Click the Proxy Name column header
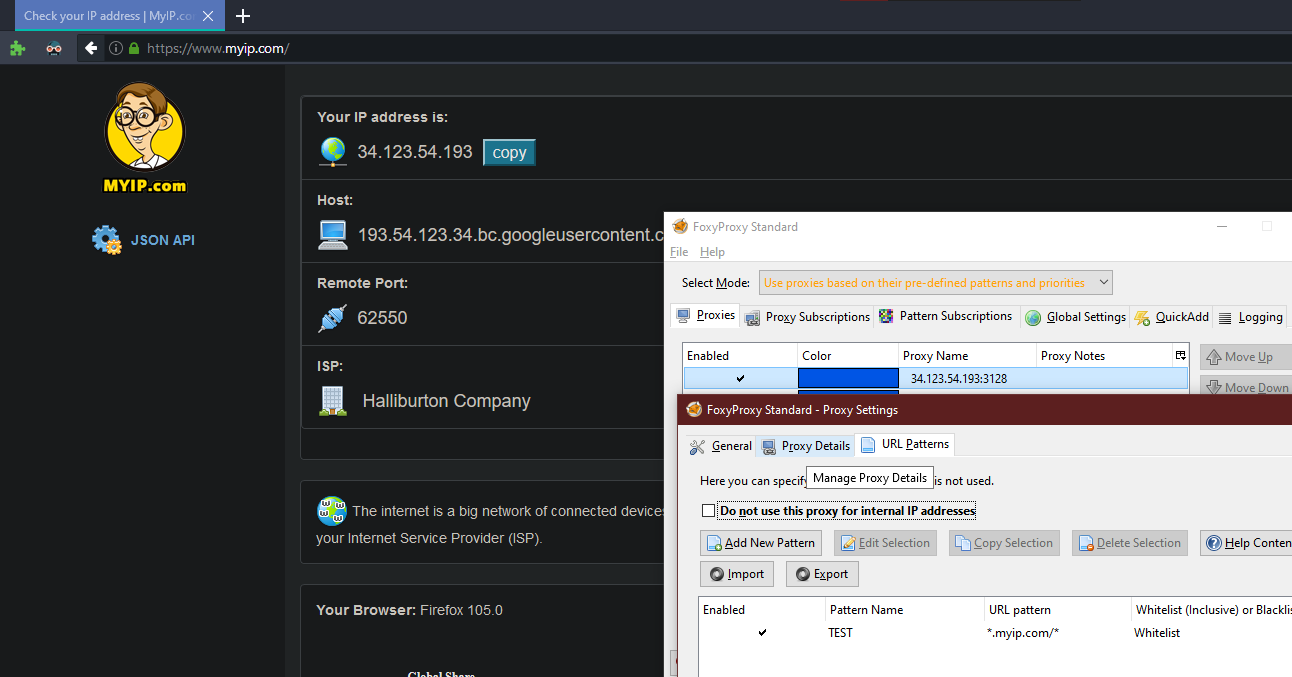1292x677 pixels. coord(967,356)
